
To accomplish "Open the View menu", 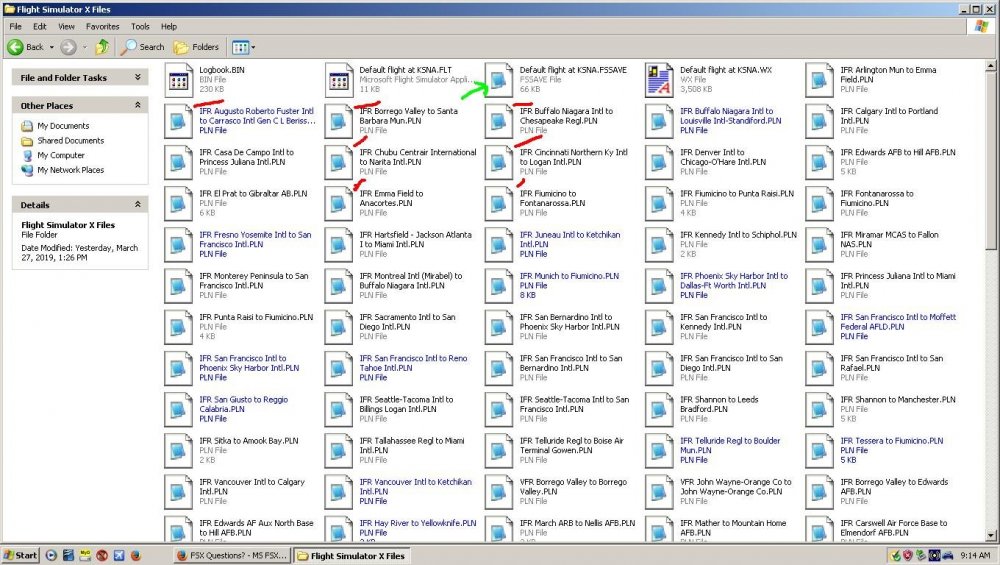I will (66, 26).
